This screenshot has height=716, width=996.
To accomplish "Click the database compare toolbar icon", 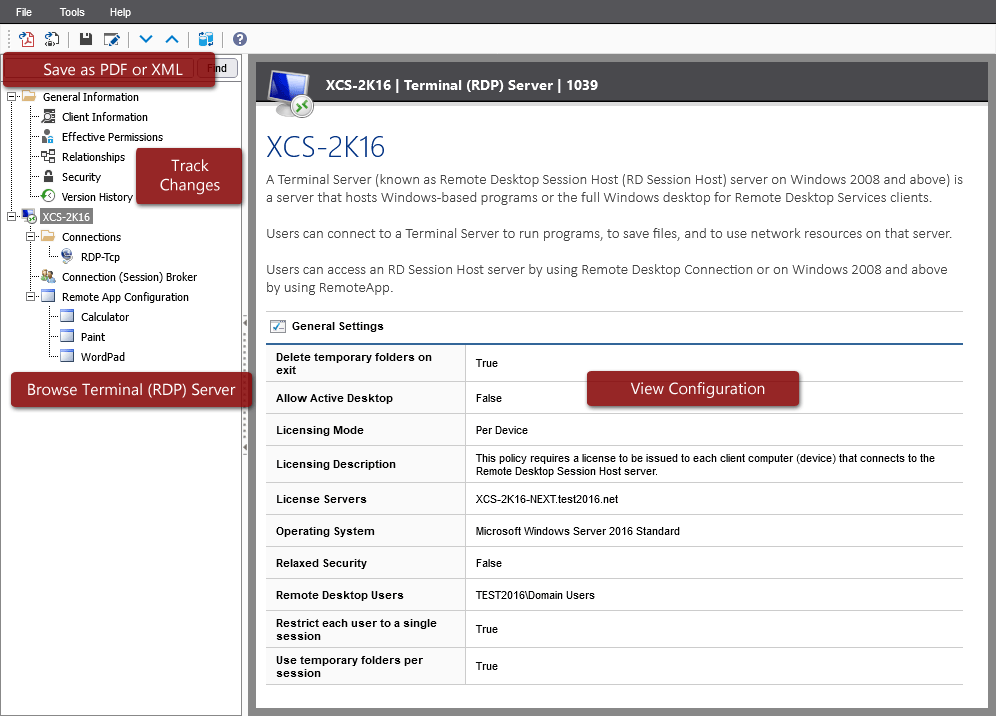I will tap(206, 39).
